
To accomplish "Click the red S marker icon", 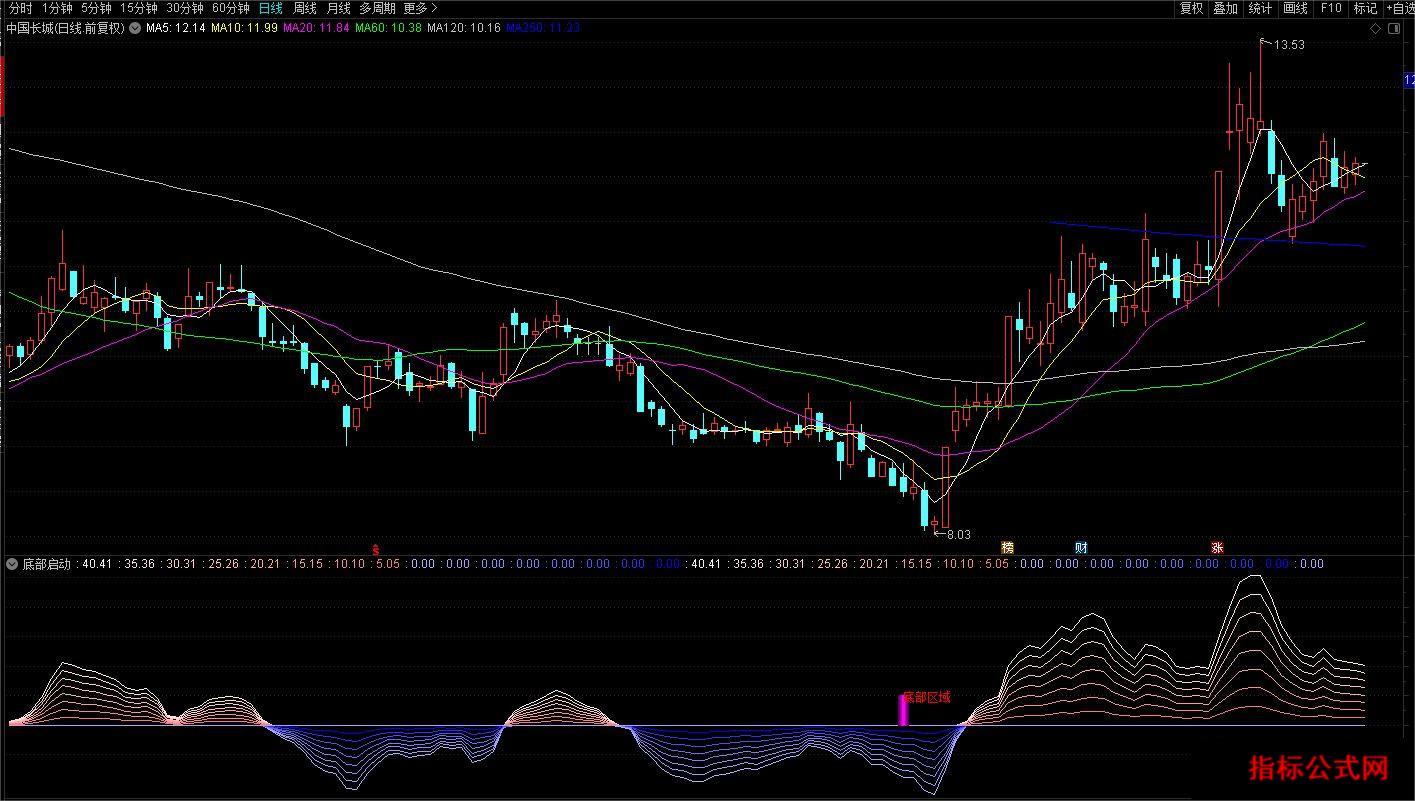I will [376, 549].
